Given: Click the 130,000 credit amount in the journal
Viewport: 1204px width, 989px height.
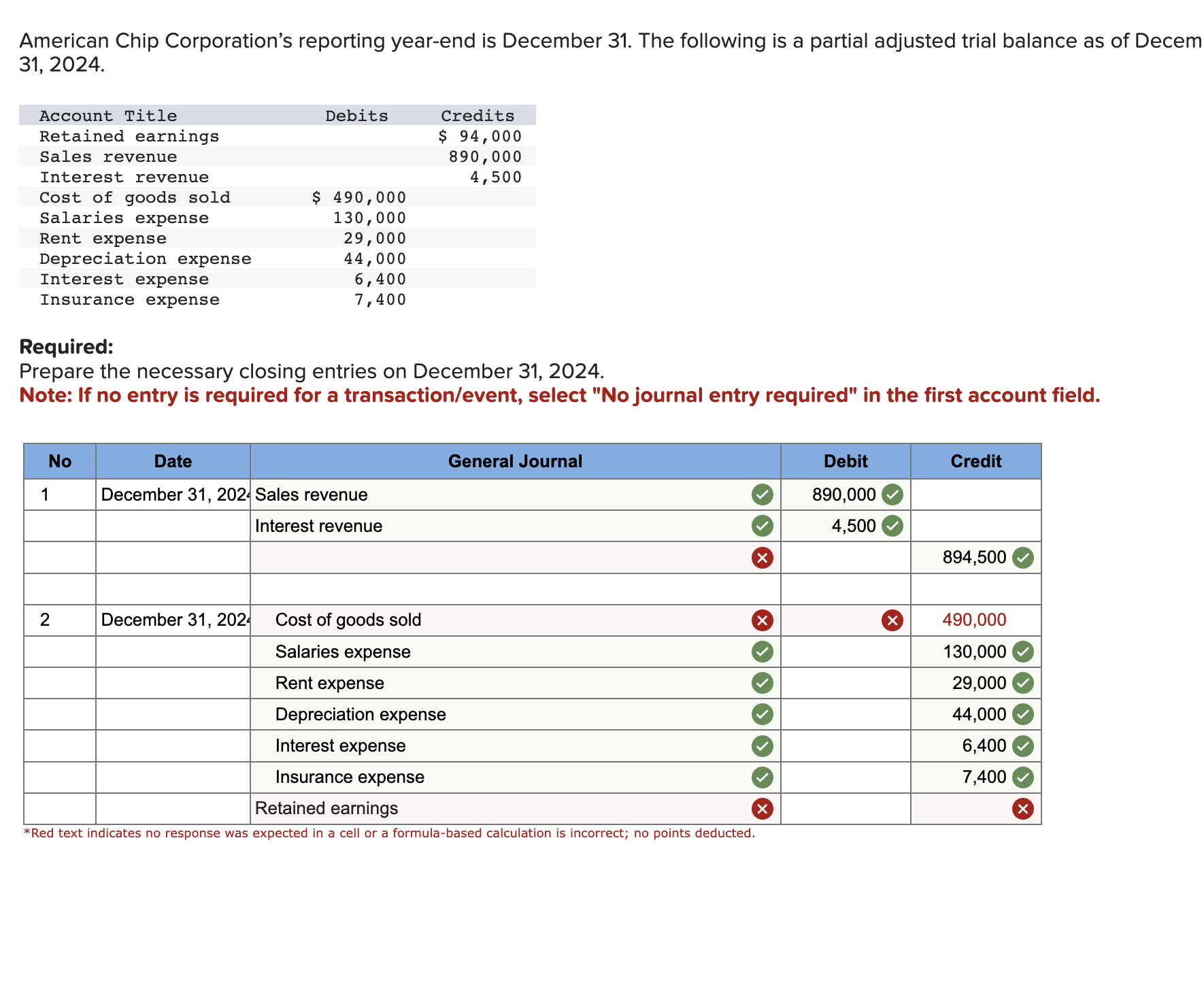Looking at the screenshot, I should [x=974, y=652].
